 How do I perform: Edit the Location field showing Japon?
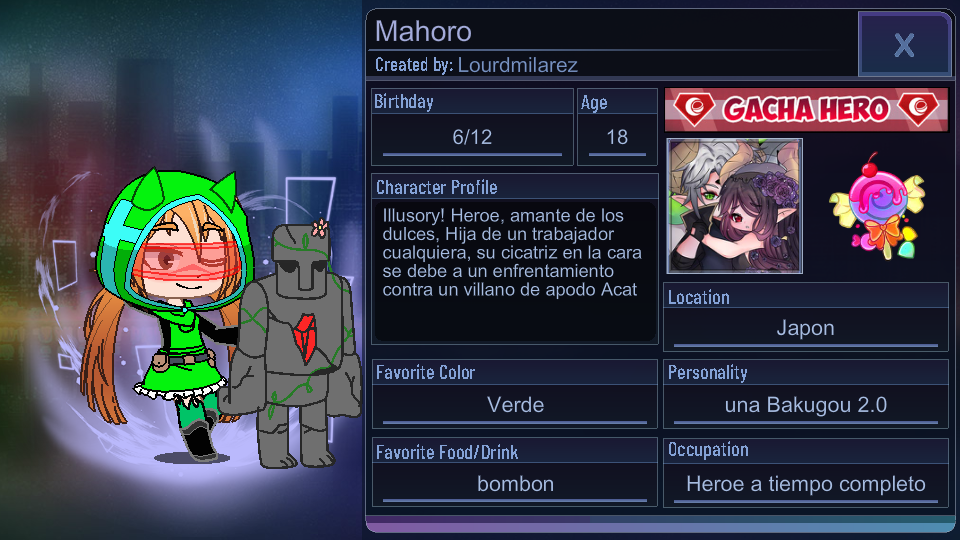[x=806, y=329]
